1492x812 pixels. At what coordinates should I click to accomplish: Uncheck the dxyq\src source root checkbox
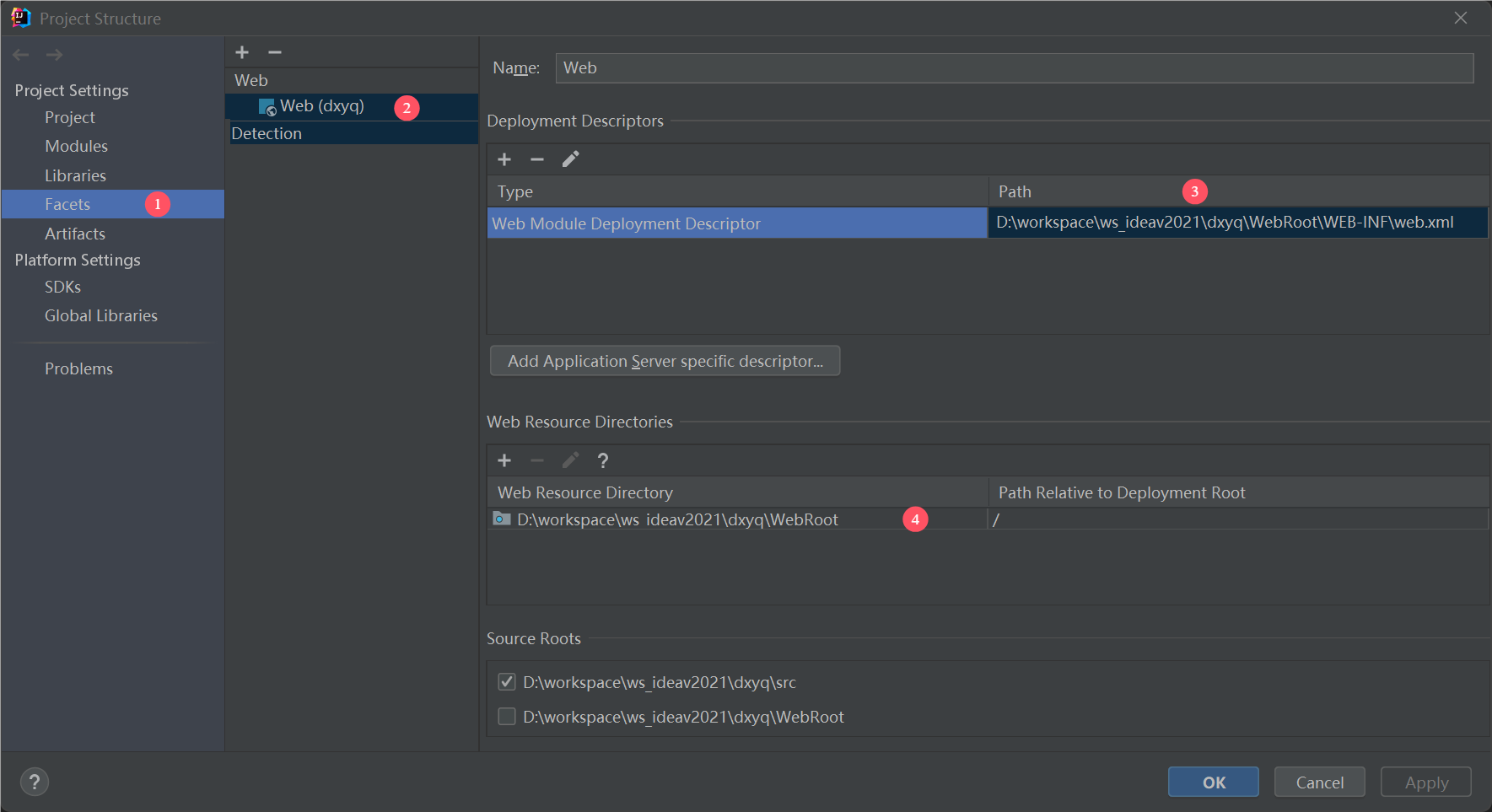[x=507, y=681]
